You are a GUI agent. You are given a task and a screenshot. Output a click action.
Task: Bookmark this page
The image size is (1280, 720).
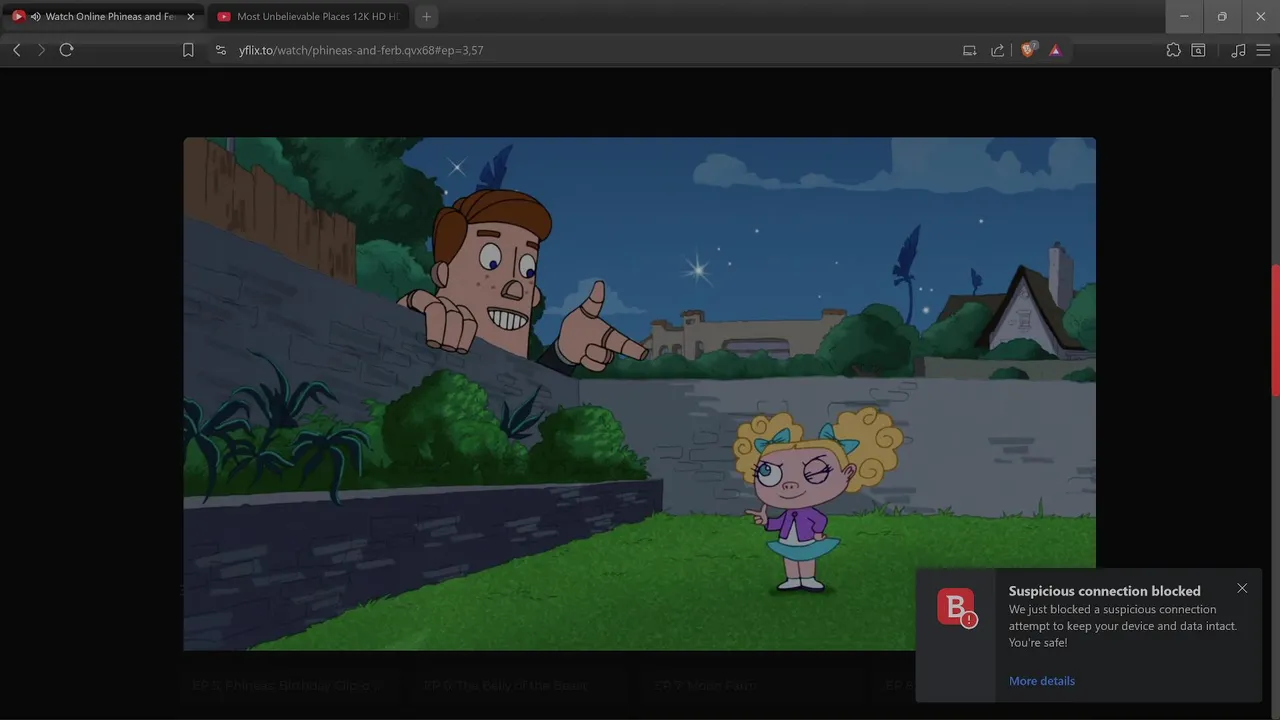click(x=188, y=50)
